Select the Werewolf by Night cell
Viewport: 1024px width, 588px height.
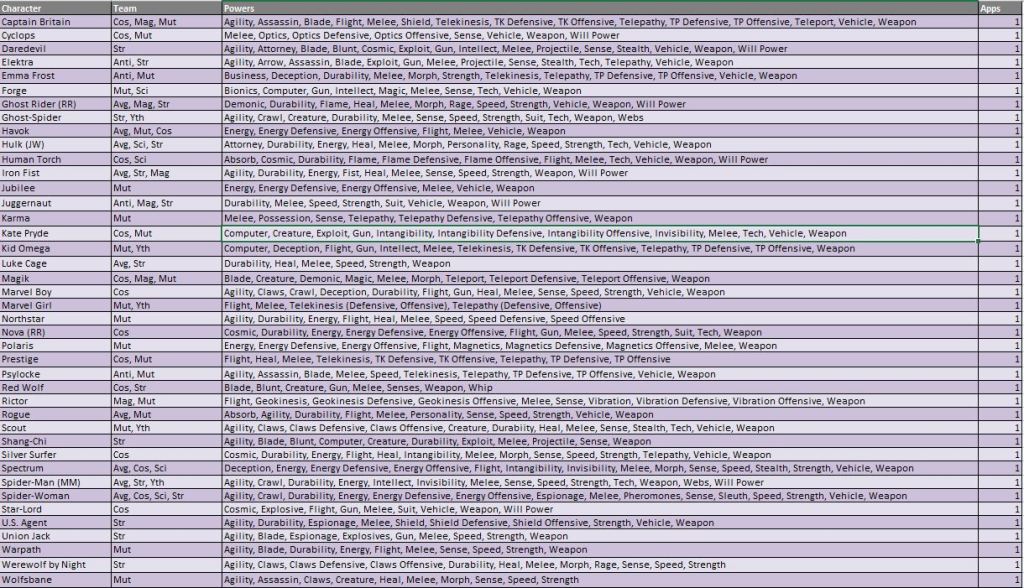(55, 565)
